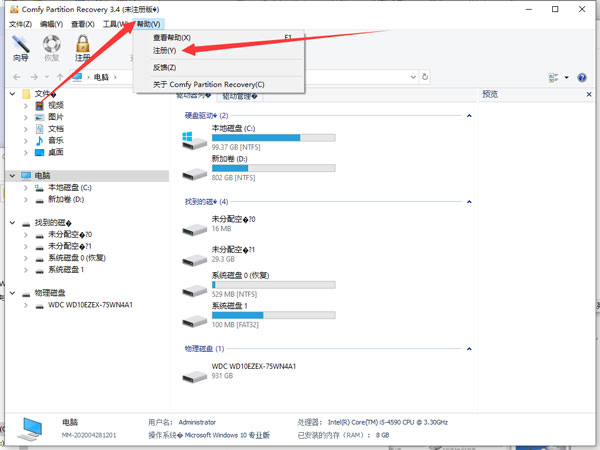Expand the 视频 tree node
600x450 pixels.
26,106
